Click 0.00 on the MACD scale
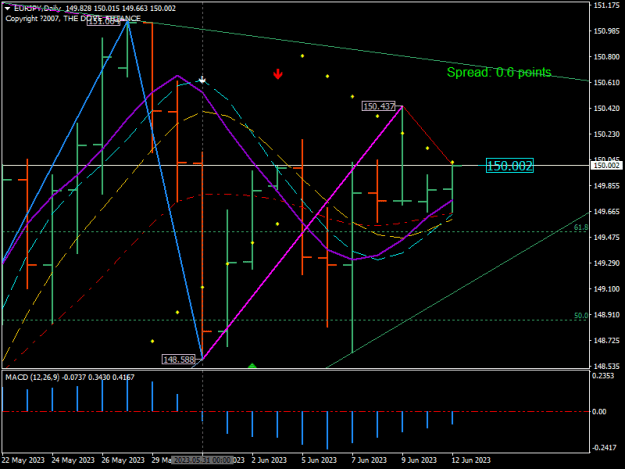Viewport: 625px width, 469px height. point(599,412)
